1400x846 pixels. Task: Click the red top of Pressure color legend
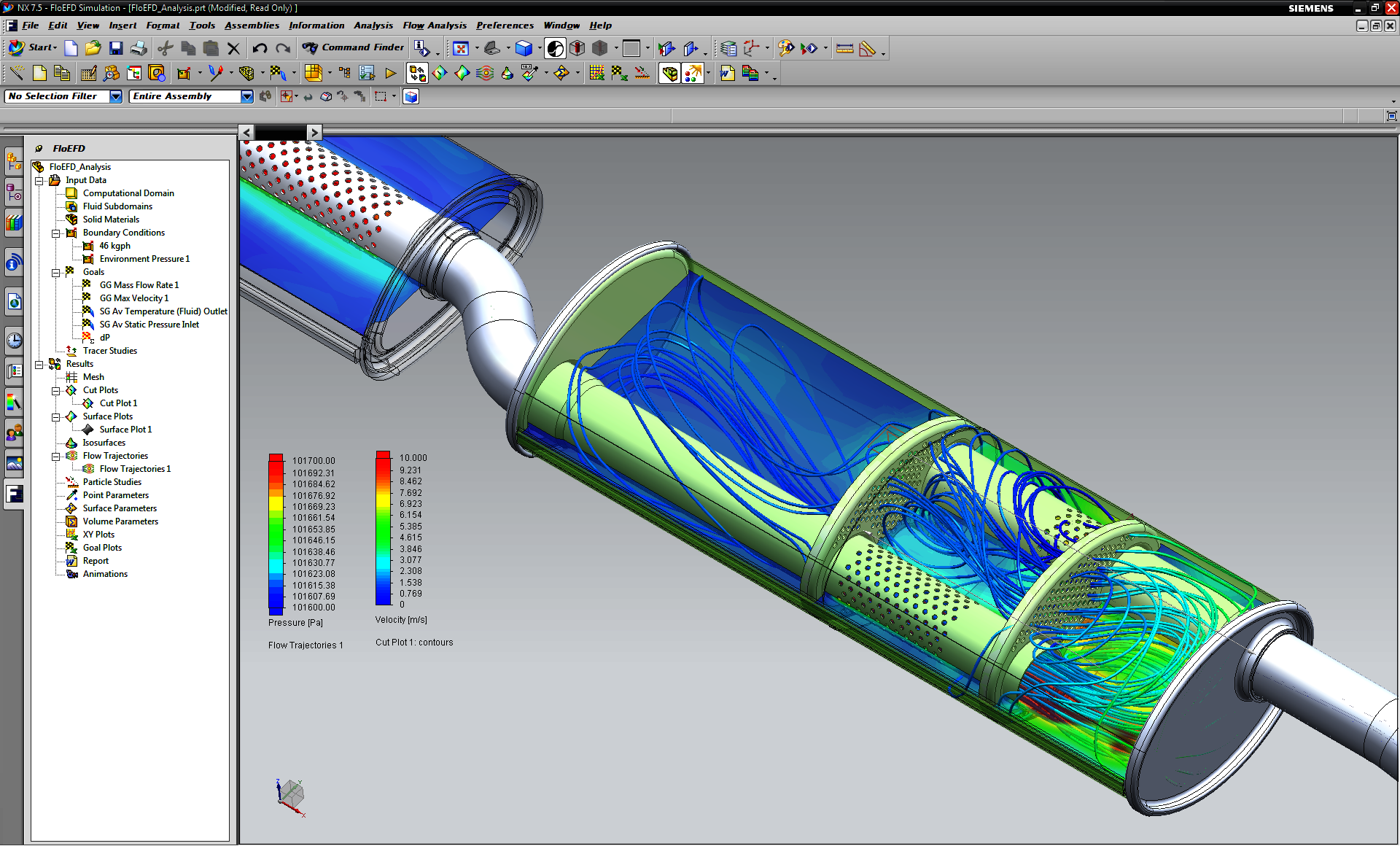[276, 459]
